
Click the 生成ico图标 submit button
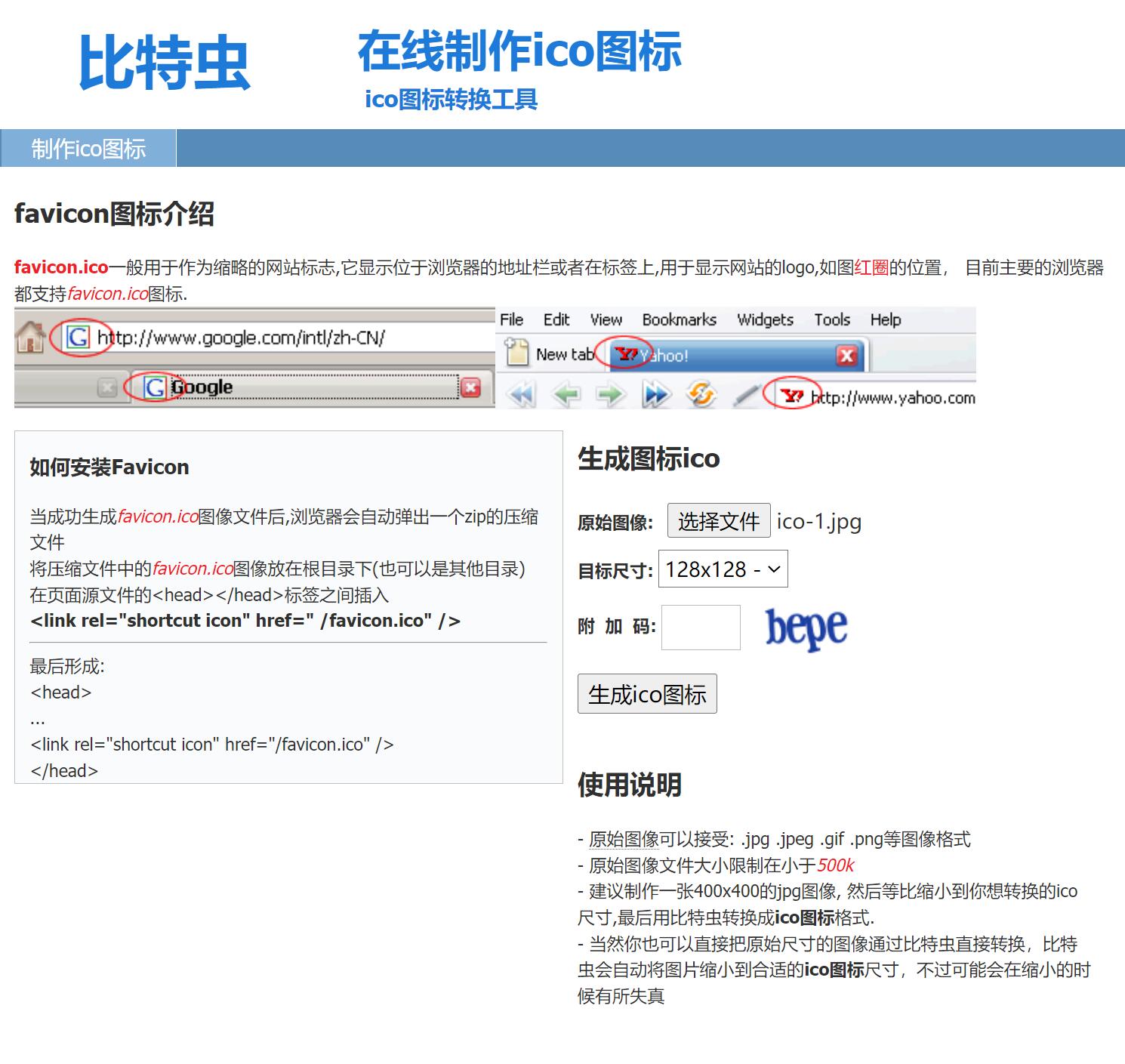click(x=647, y=694)
